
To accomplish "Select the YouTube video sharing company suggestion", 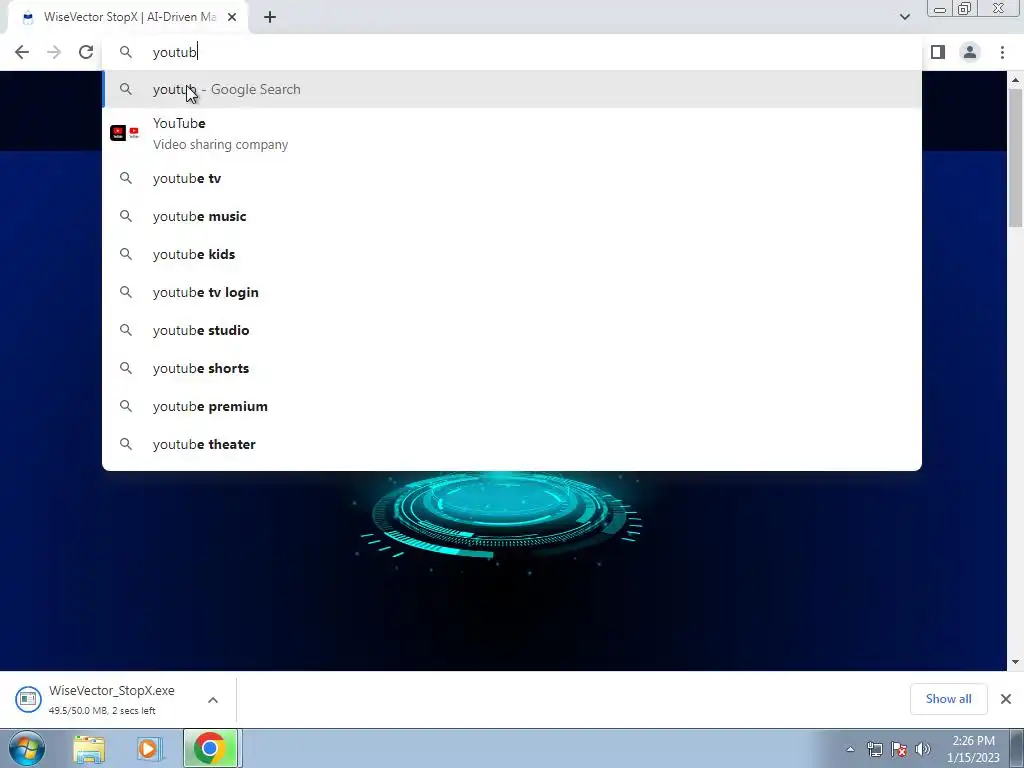I will [x=512, y=133].
